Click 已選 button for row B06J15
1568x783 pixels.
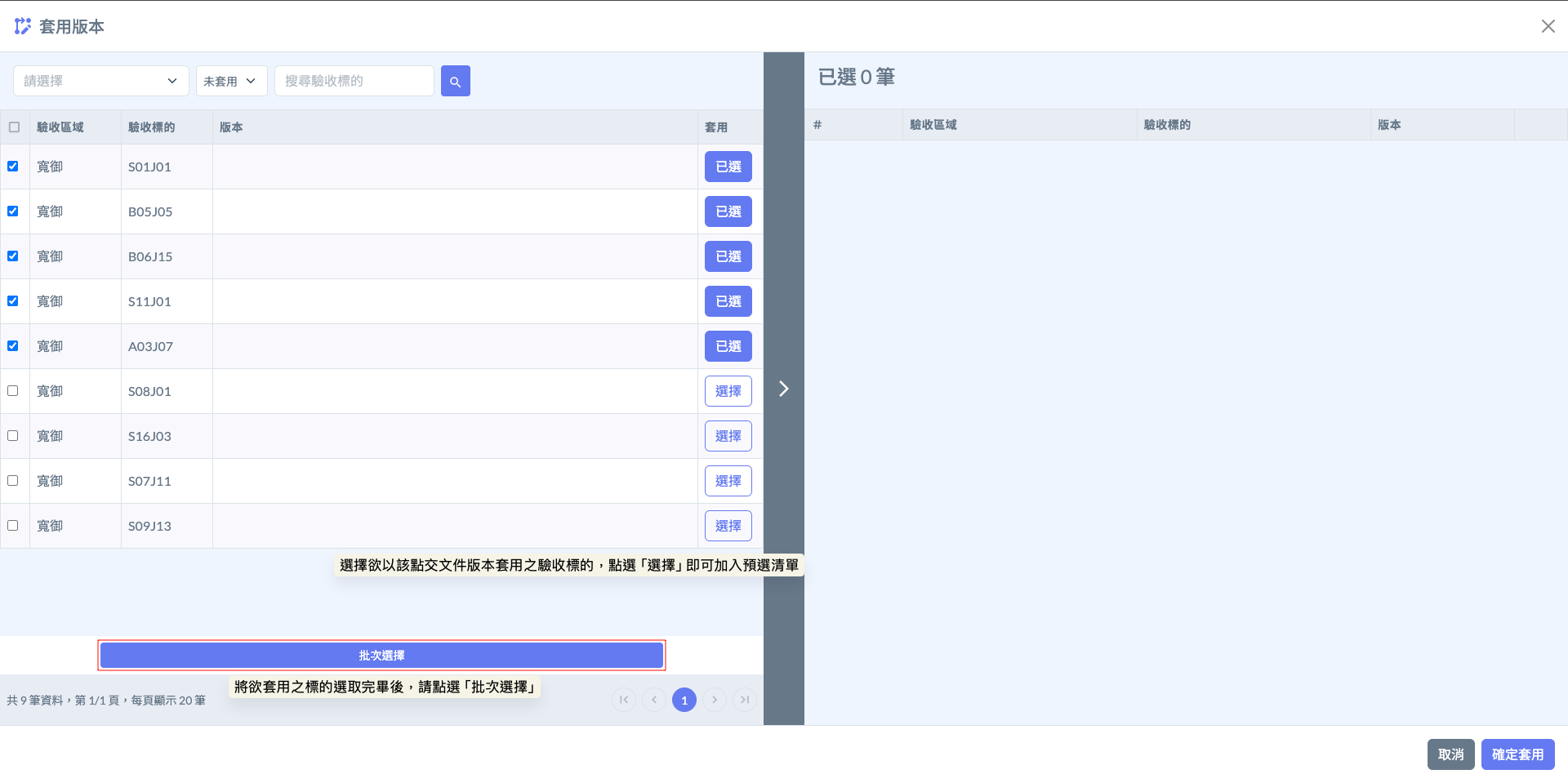coord(728,256)
